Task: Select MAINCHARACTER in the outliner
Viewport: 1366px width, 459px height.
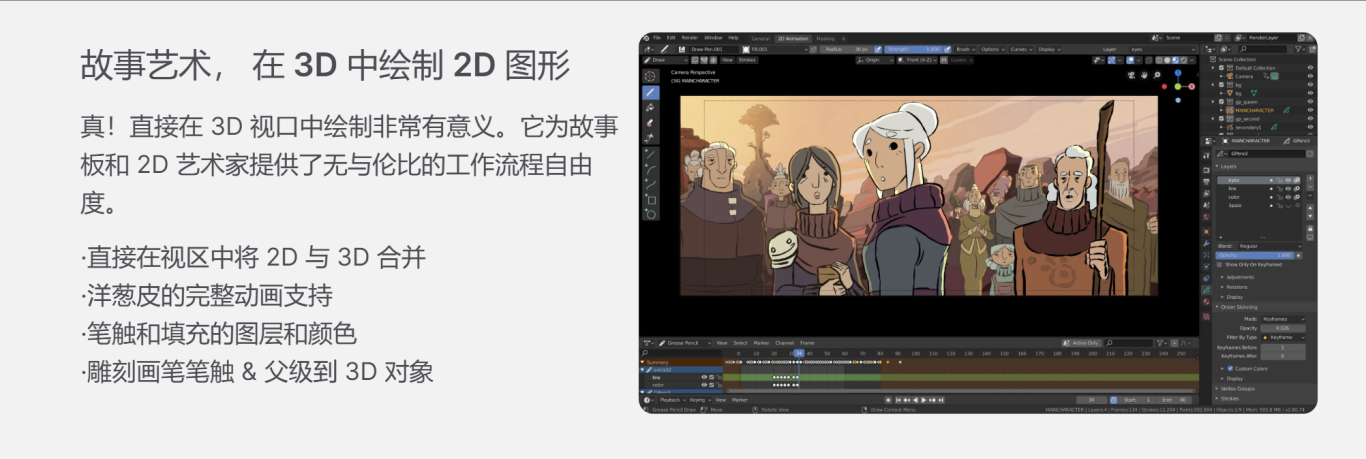Action: click(x=1254, y=110)
